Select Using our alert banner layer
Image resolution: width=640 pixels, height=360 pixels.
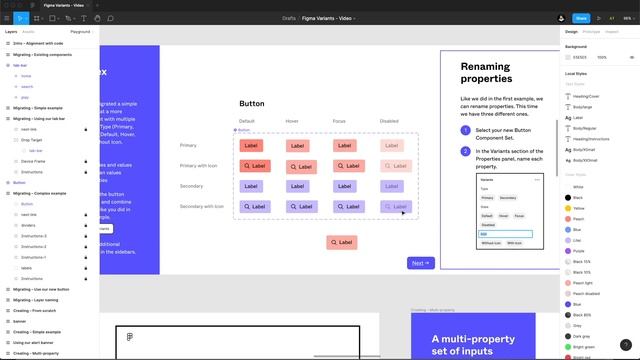pos(33,343)
